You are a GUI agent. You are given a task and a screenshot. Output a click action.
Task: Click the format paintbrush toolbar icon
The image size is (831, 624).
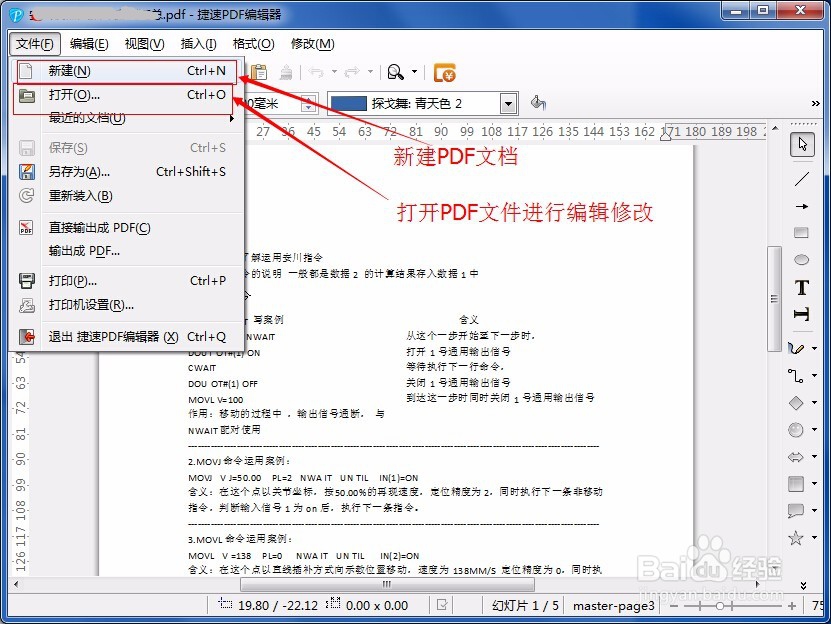(x=286, y=72)
